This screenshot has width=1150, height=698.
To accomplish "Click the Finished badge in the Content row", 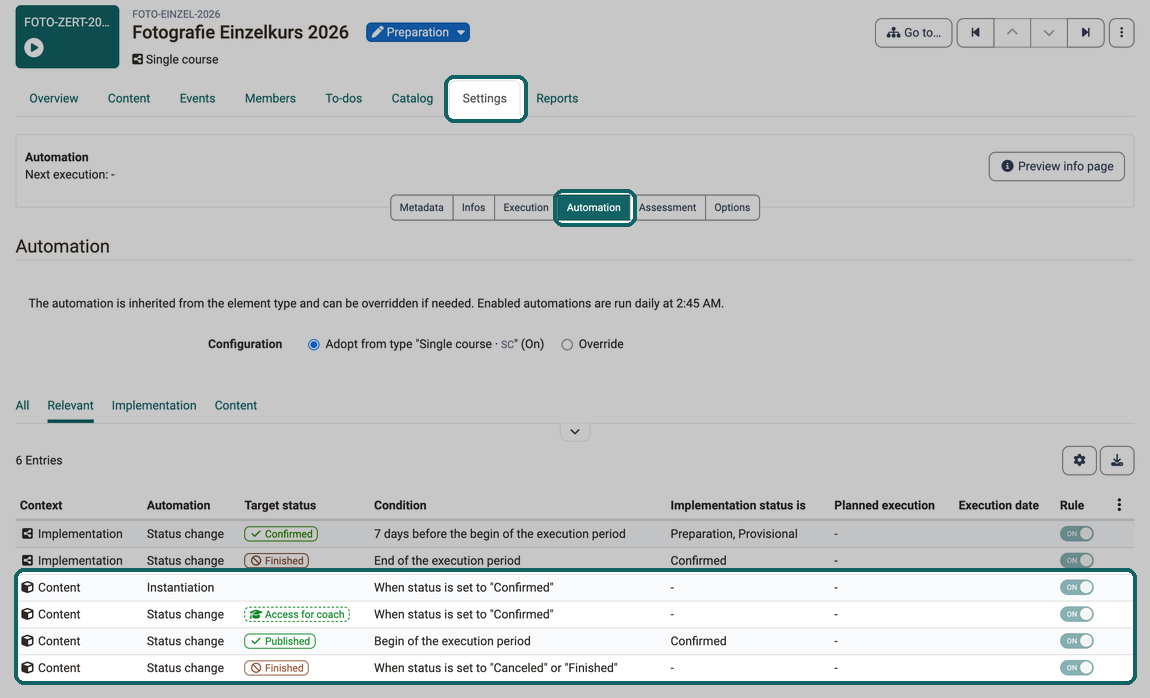I will pyautogui.click(x=276, y=668).
